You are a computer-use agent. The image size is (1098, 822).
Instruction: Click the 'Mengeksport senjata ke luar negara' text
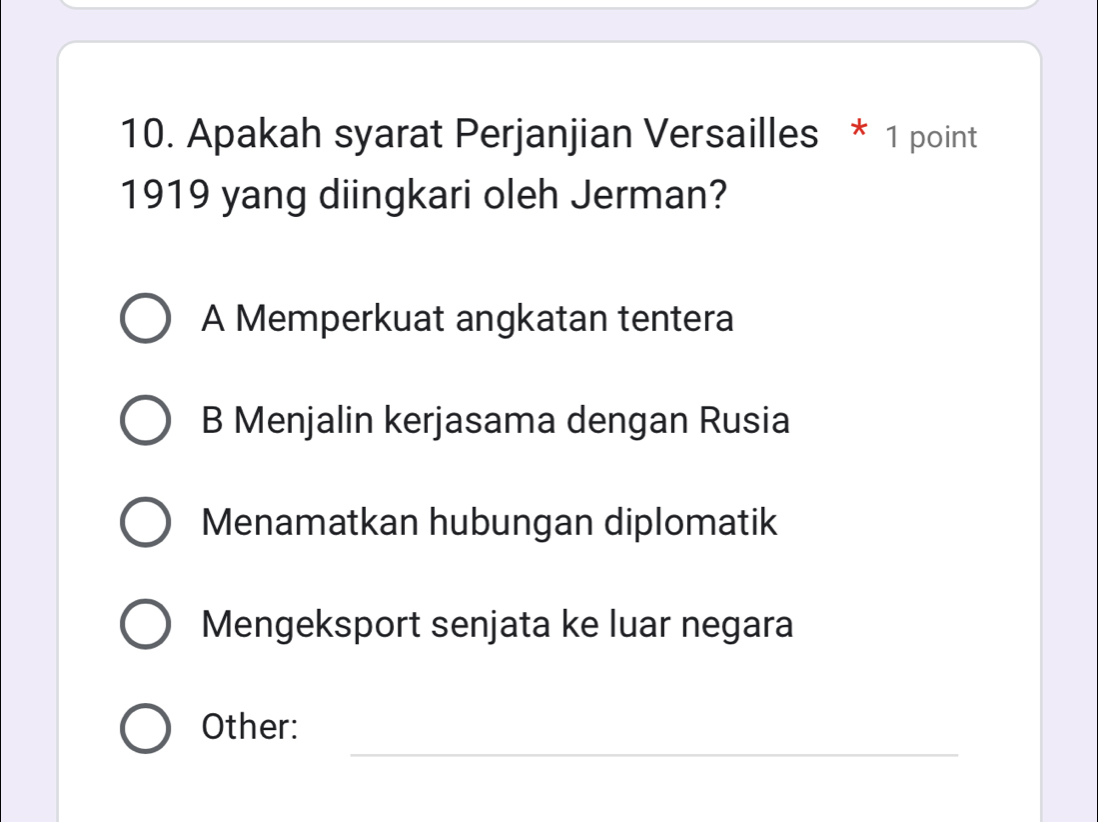[498, 626]
